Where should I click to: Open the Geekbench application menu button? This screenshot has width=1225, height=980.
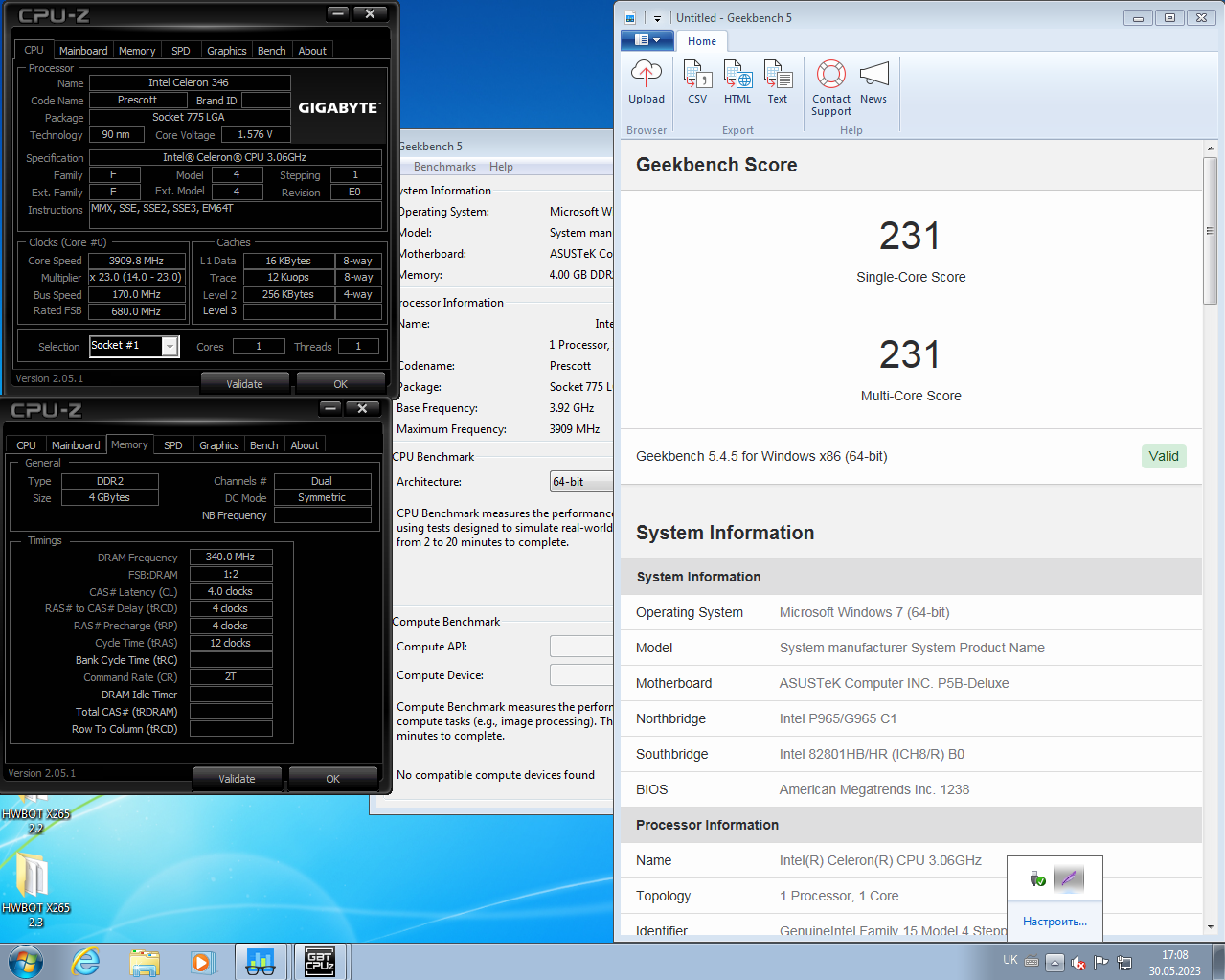coord(647,40)
